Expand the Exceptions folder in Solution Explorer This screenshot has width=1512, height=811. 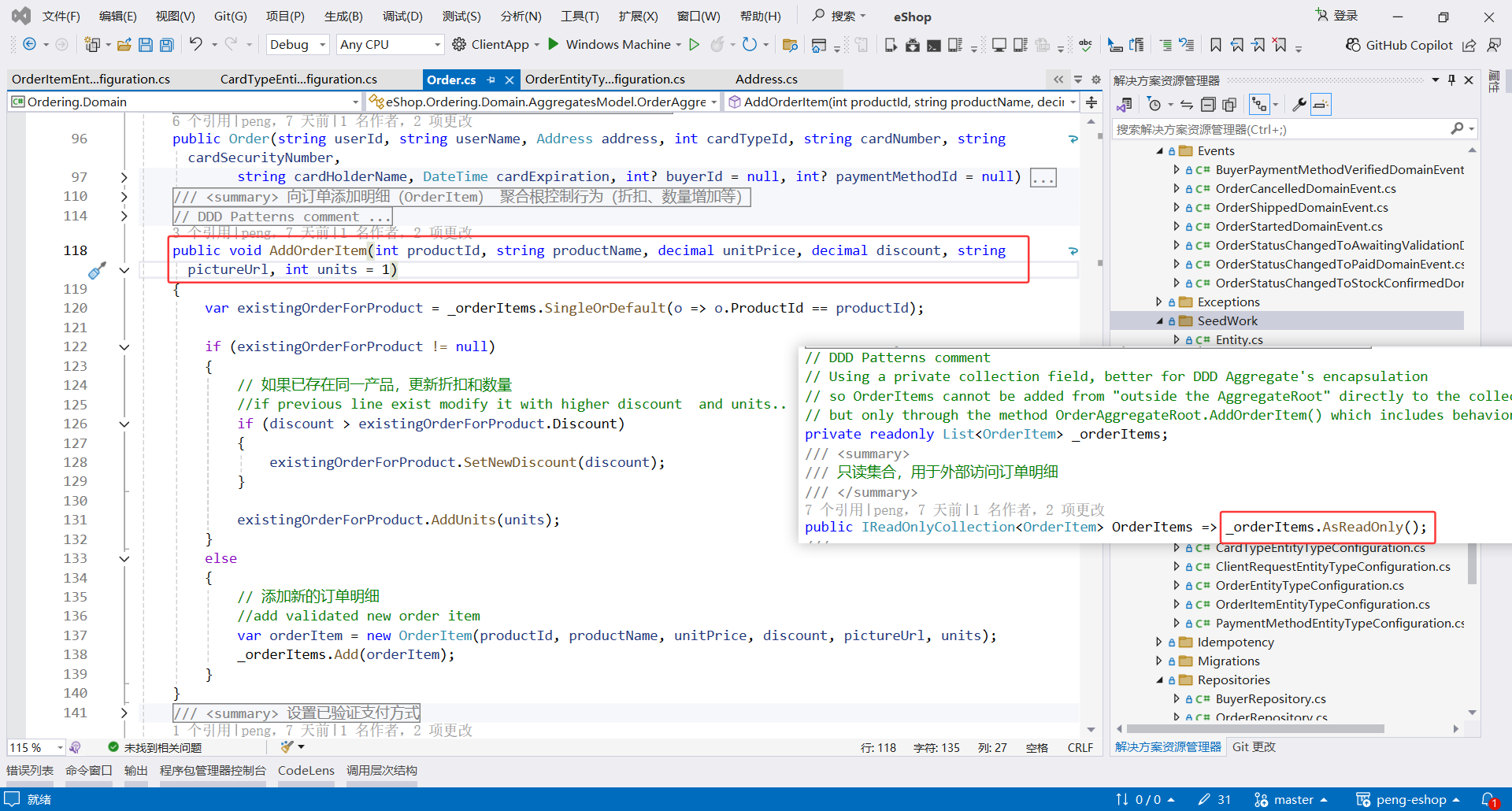(1158, 302)
